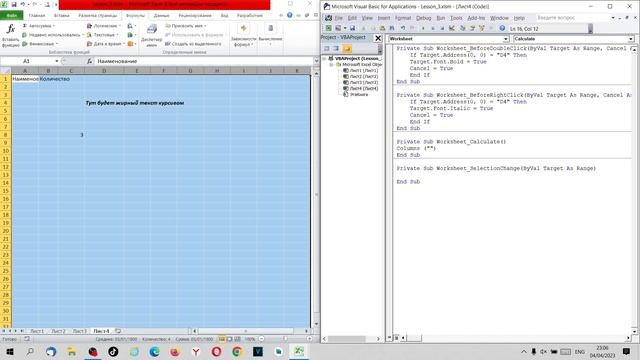Click Design Mode icon in VBA toolbar
Viewport: 640px width, 360px height.
[452, 28]
